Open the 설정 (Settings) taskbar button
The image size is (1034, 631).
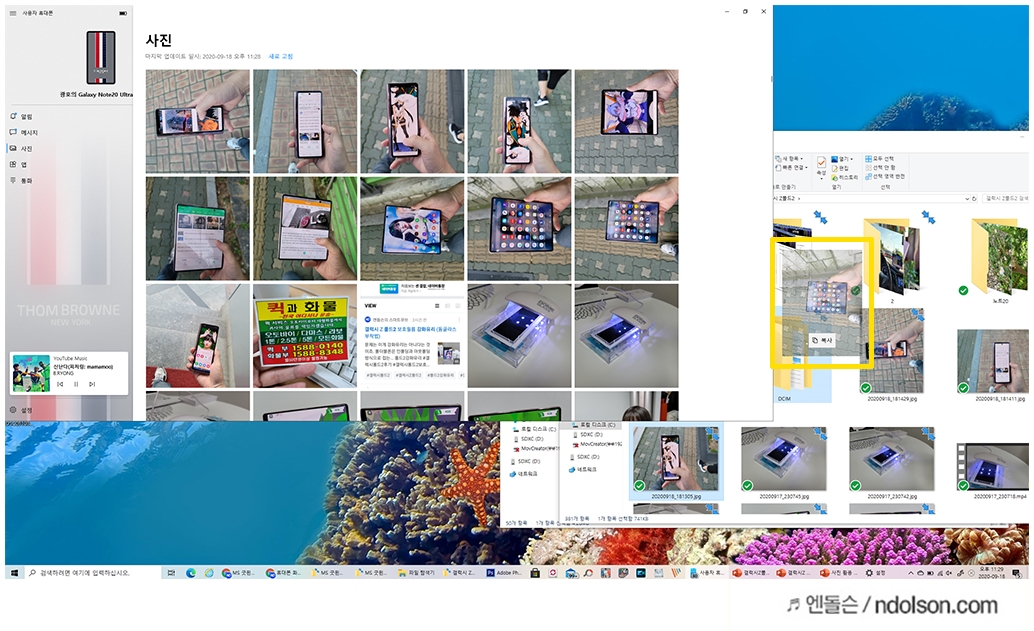click(876, 573)
